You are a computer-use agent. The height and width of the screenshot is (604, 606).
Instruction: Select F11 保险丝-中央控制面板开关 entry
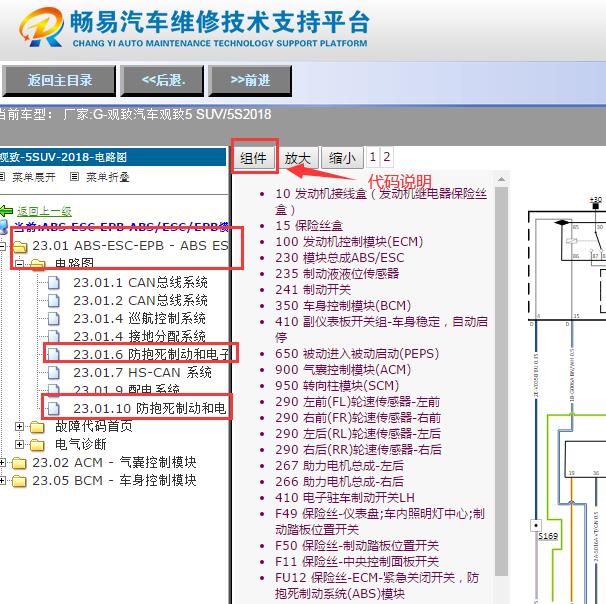[357, 561]
